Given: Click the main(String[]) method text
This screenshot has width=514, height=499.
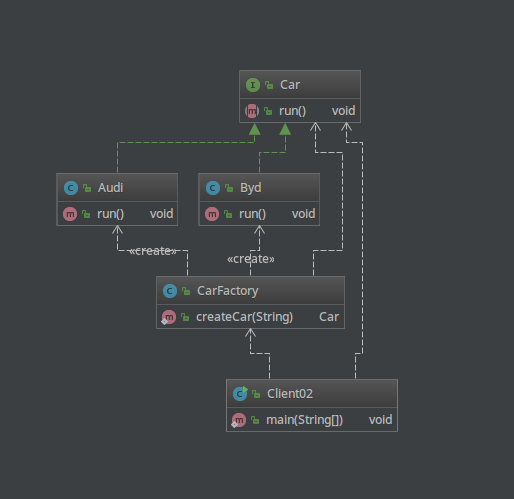Looking at the screenshot, I should pyautogui.click(x=305, y=420).
